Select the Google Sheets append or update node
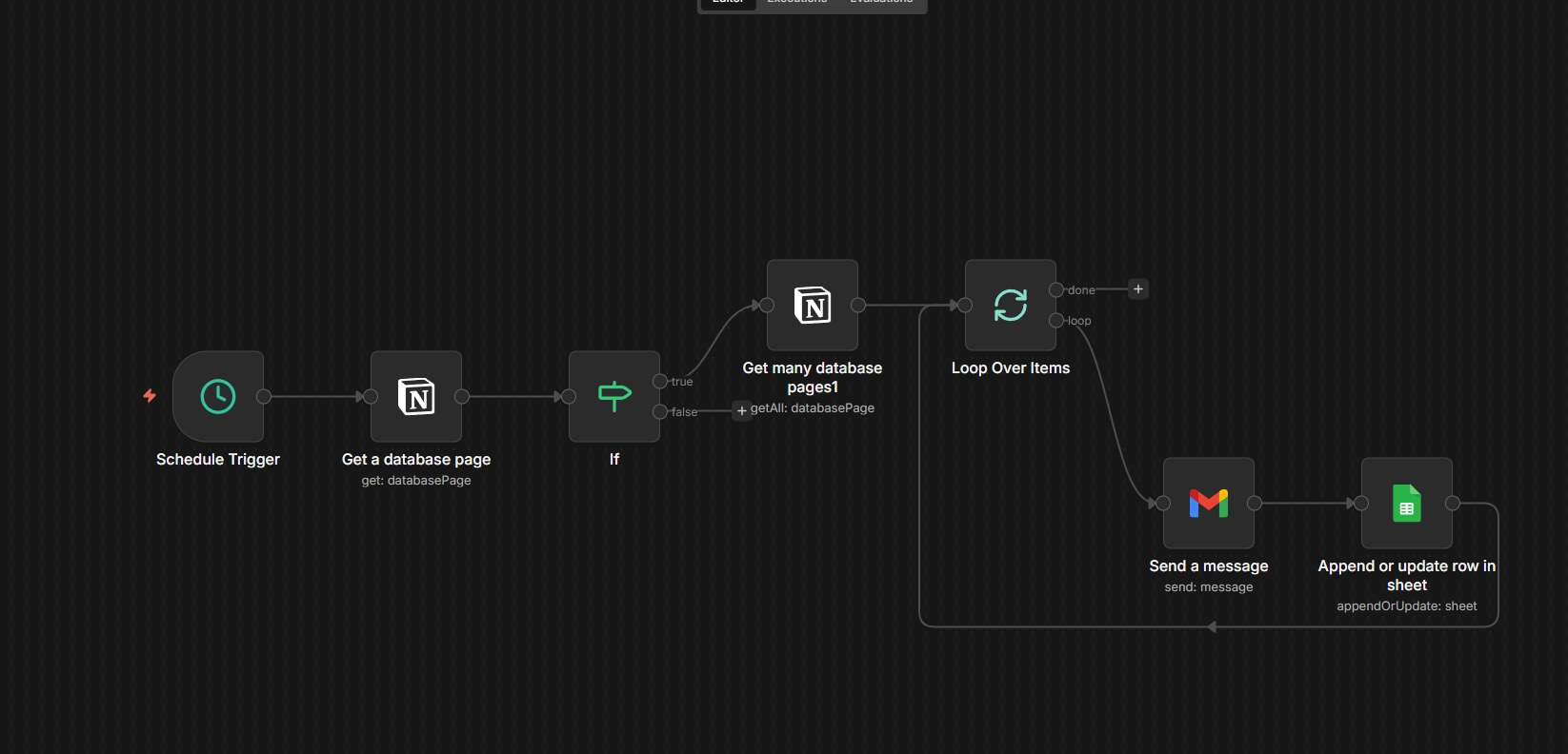1568x754 pixels. click(1407, 503)
